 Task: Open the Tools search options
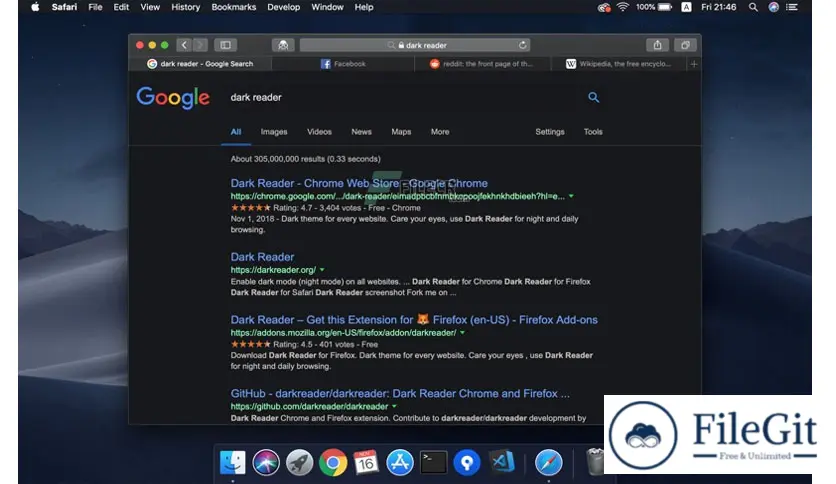(593, 132)
